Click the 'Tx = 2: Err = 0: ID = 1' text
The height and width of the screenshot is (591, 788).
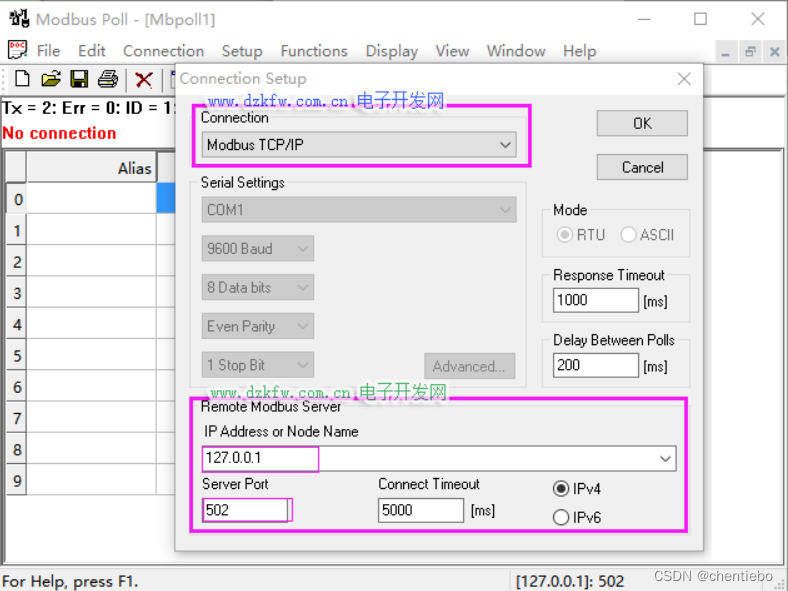(x=88, y=108)
